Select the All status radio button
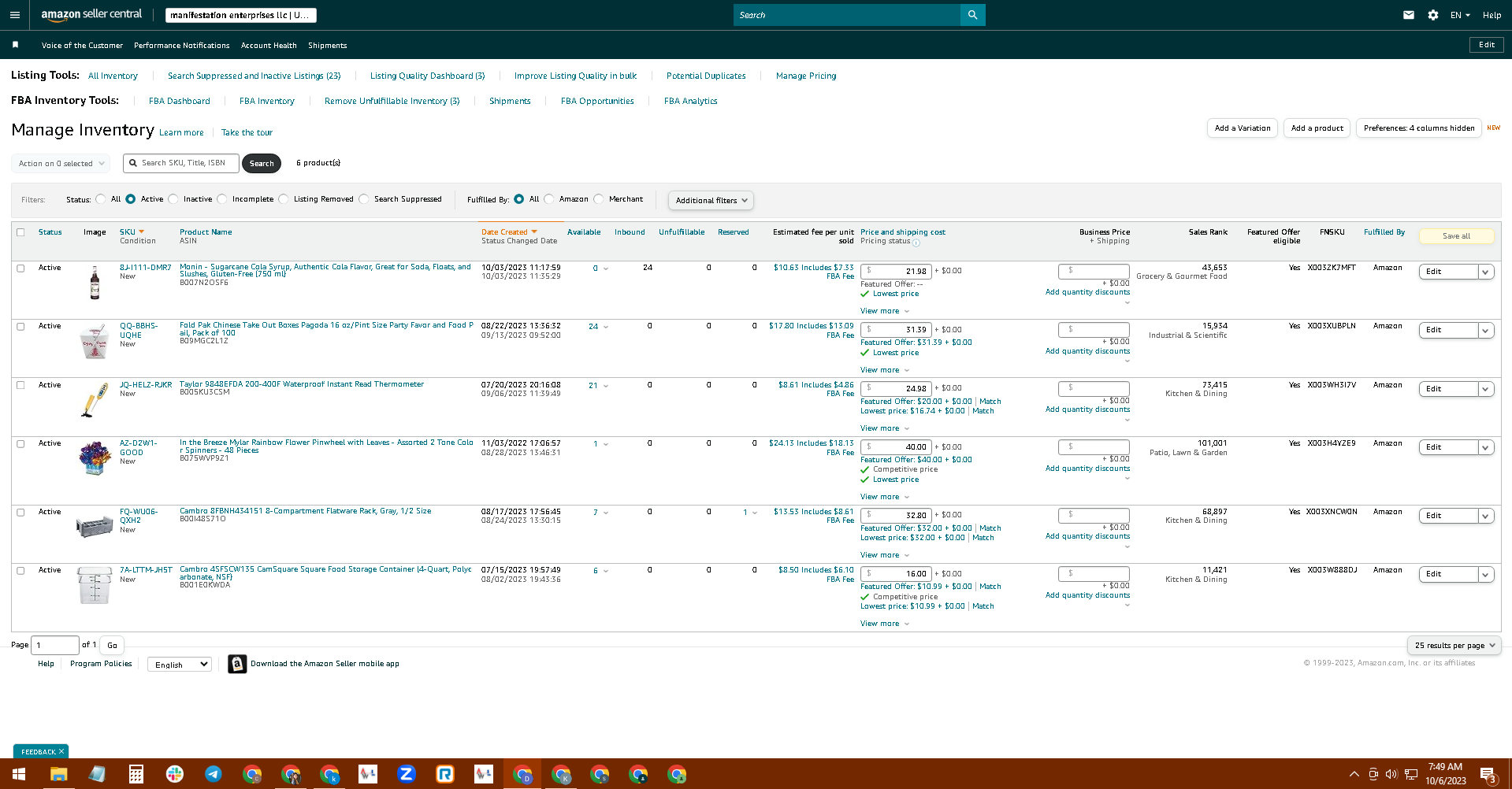Image resolution: width=1512 pixels, height=789 pixels. [101, 199]
